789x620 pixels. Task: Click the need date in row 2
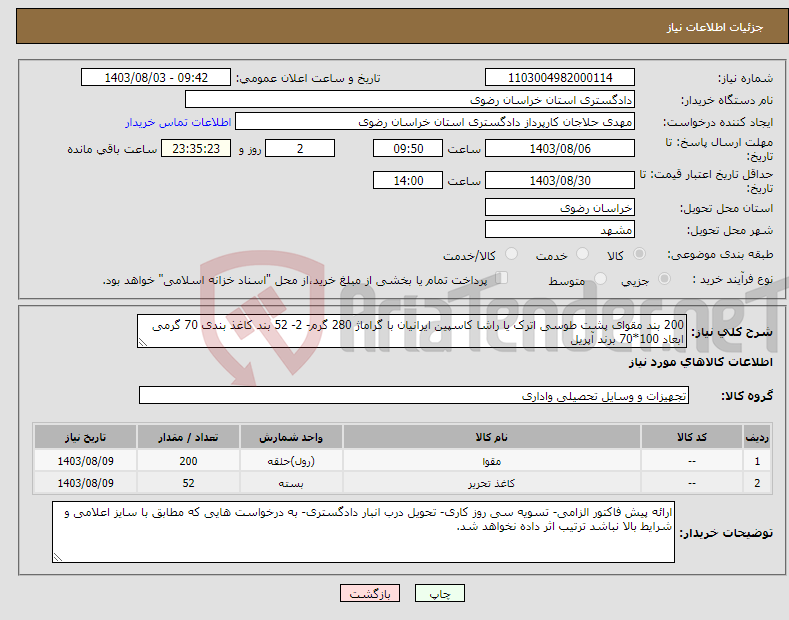(86, 483)
